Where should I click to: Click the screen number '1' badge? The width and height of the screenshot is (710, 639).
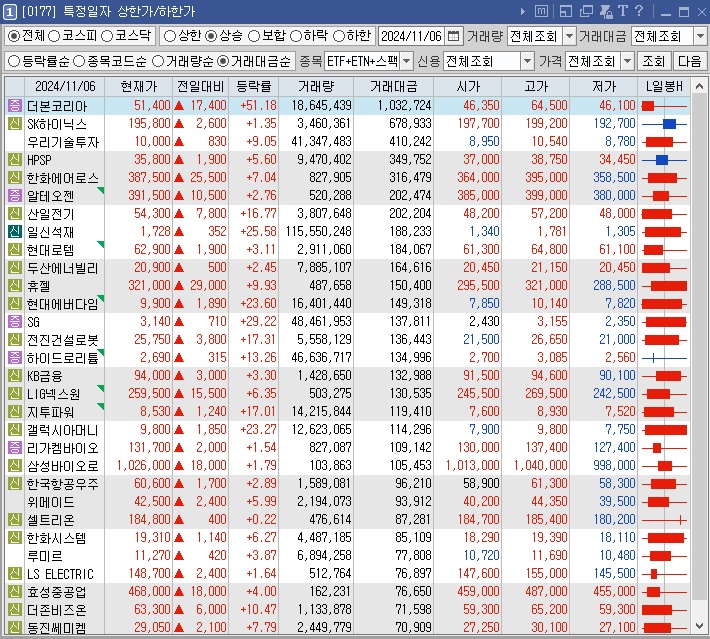click(10, 12)
